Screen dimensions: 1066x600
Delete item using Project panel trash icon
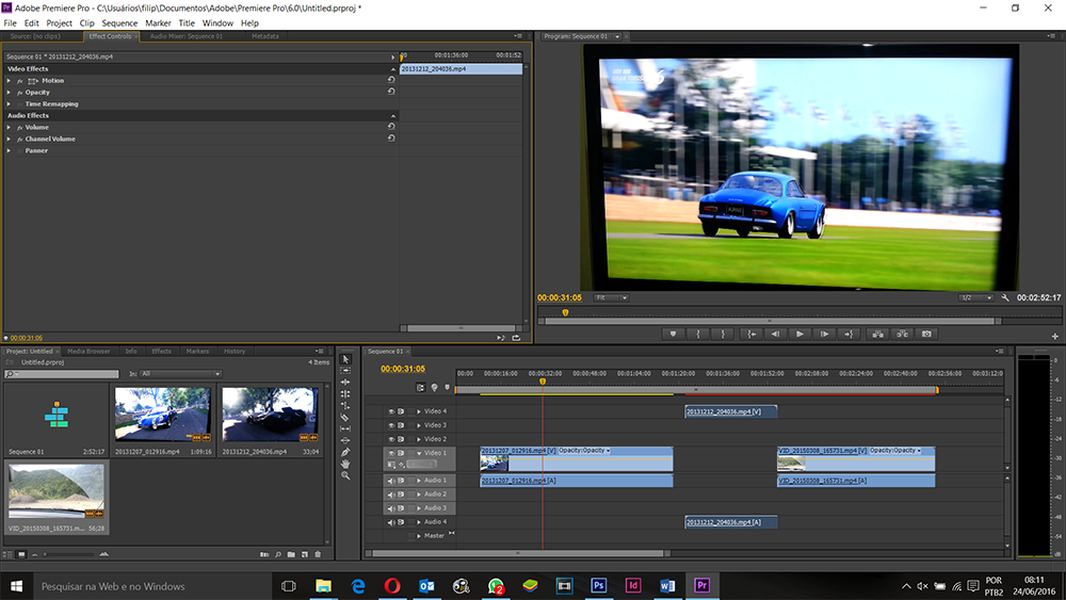tap(318, 554)
